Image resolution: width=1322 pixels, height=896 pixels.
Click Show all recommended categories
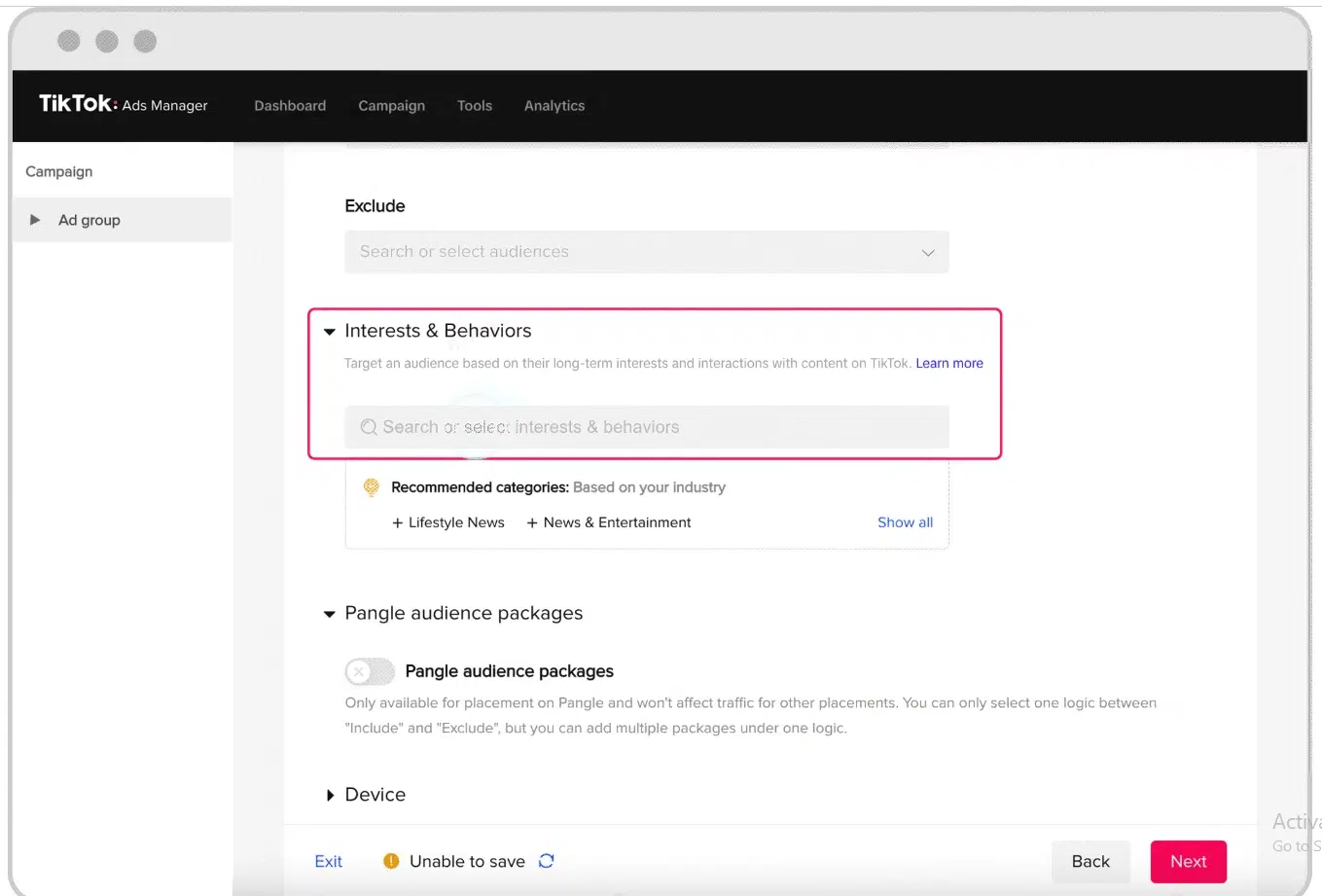tap(905, 522)
